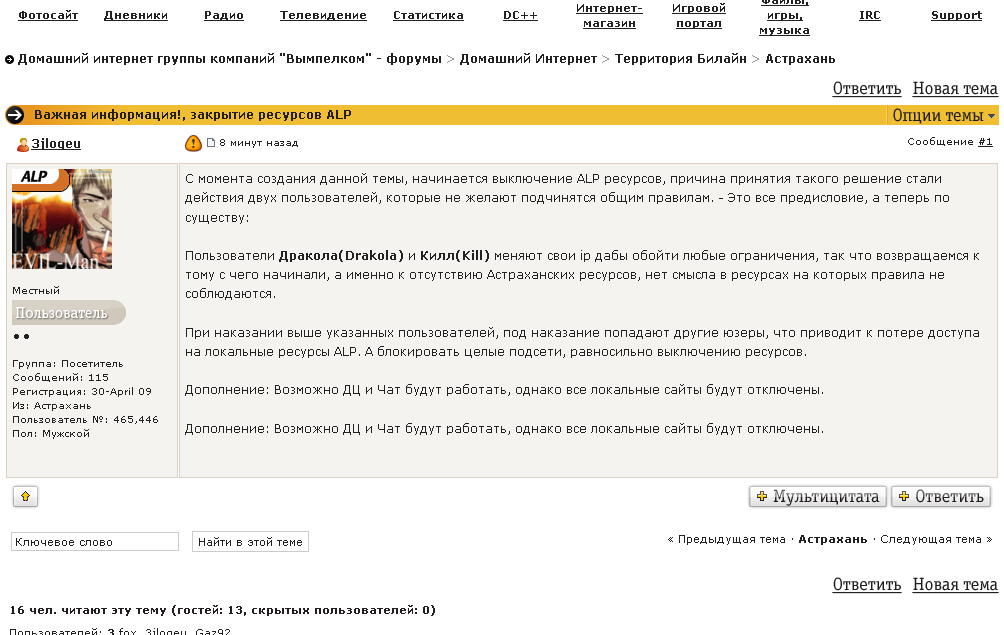The image size is (1004, 635).
Task: Click the small post page icon
Action: [x=211, y=142]
